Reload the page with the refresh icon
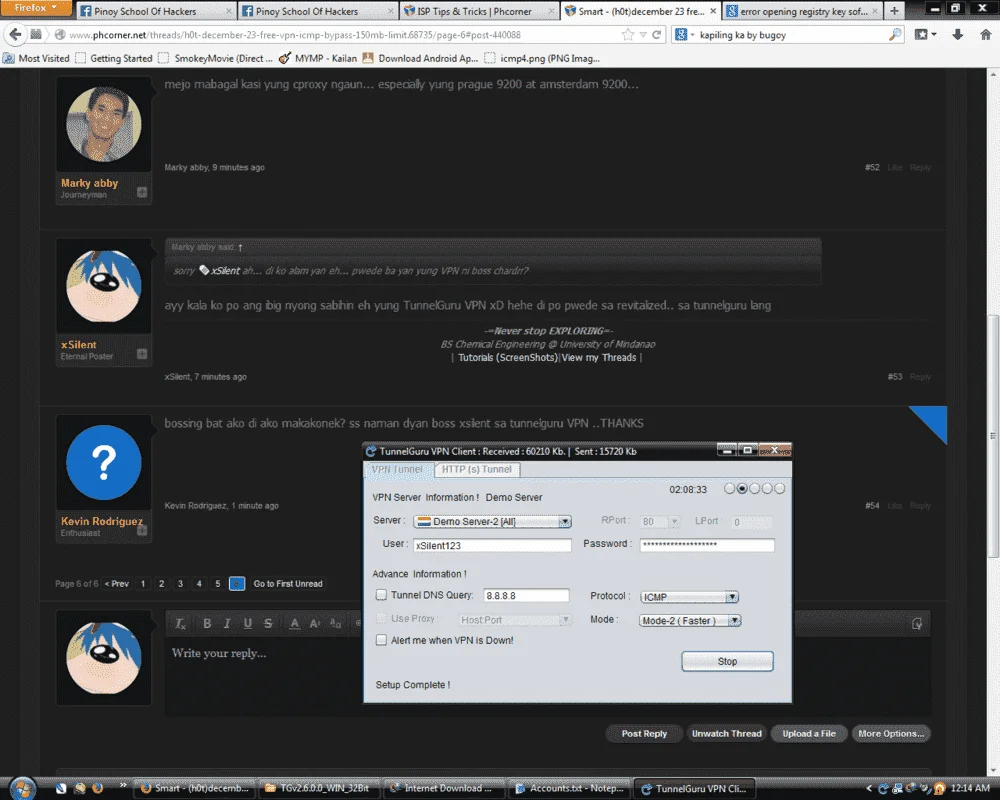This screenshot has width=1000, height=800. (x=656, y=34)
